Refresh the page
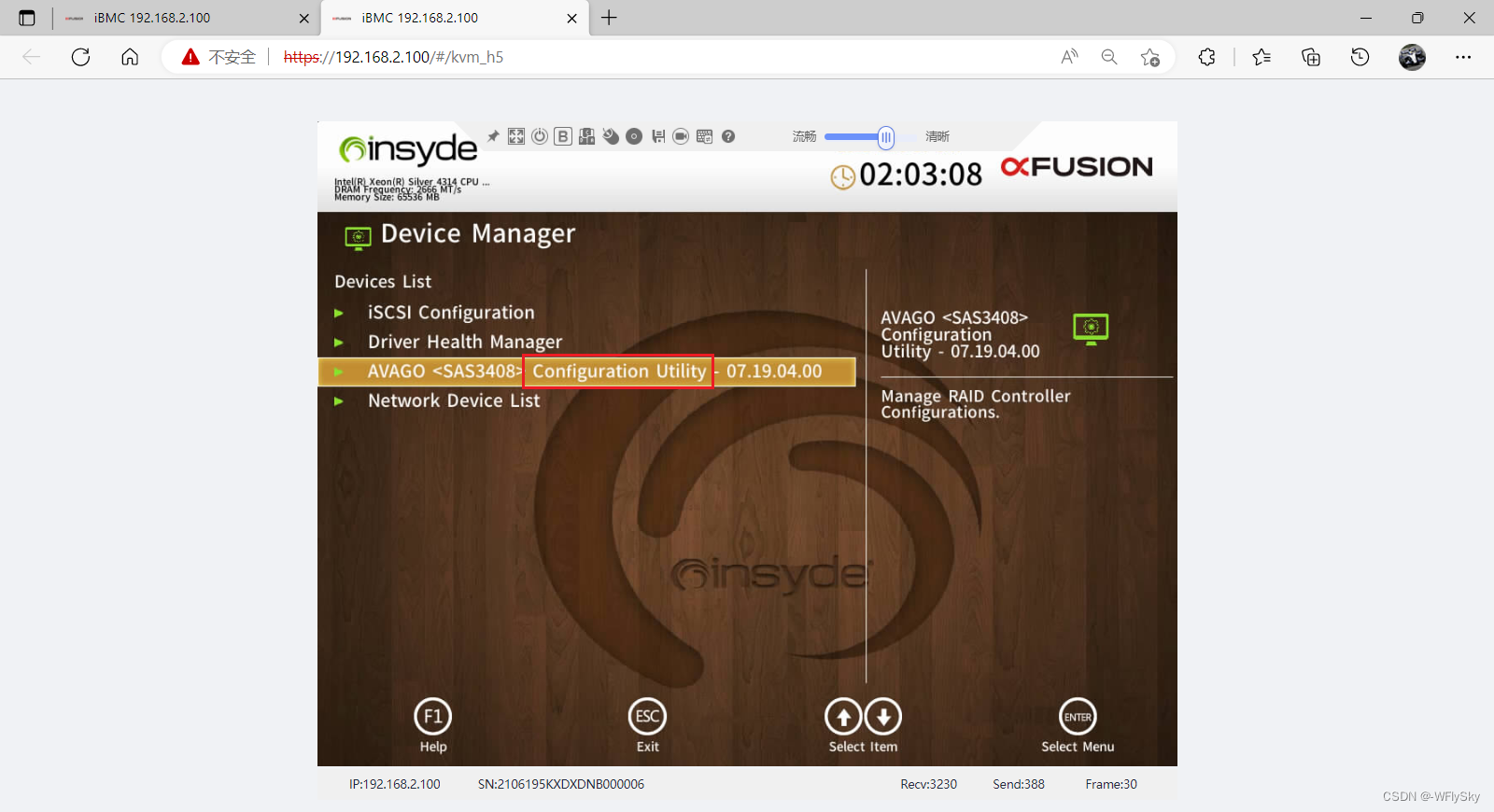The image size is (1494, 812). [81, 57]
